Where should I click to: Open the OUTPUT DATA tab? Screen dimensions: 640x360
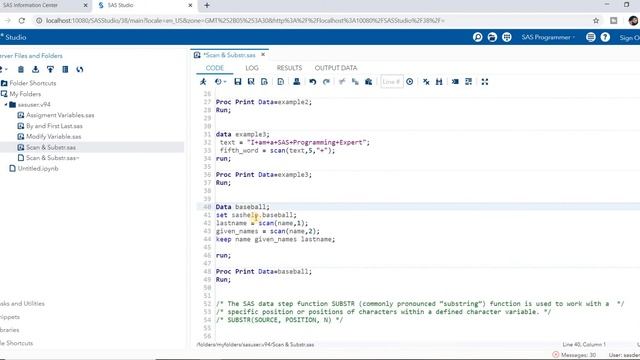point(336,68)
